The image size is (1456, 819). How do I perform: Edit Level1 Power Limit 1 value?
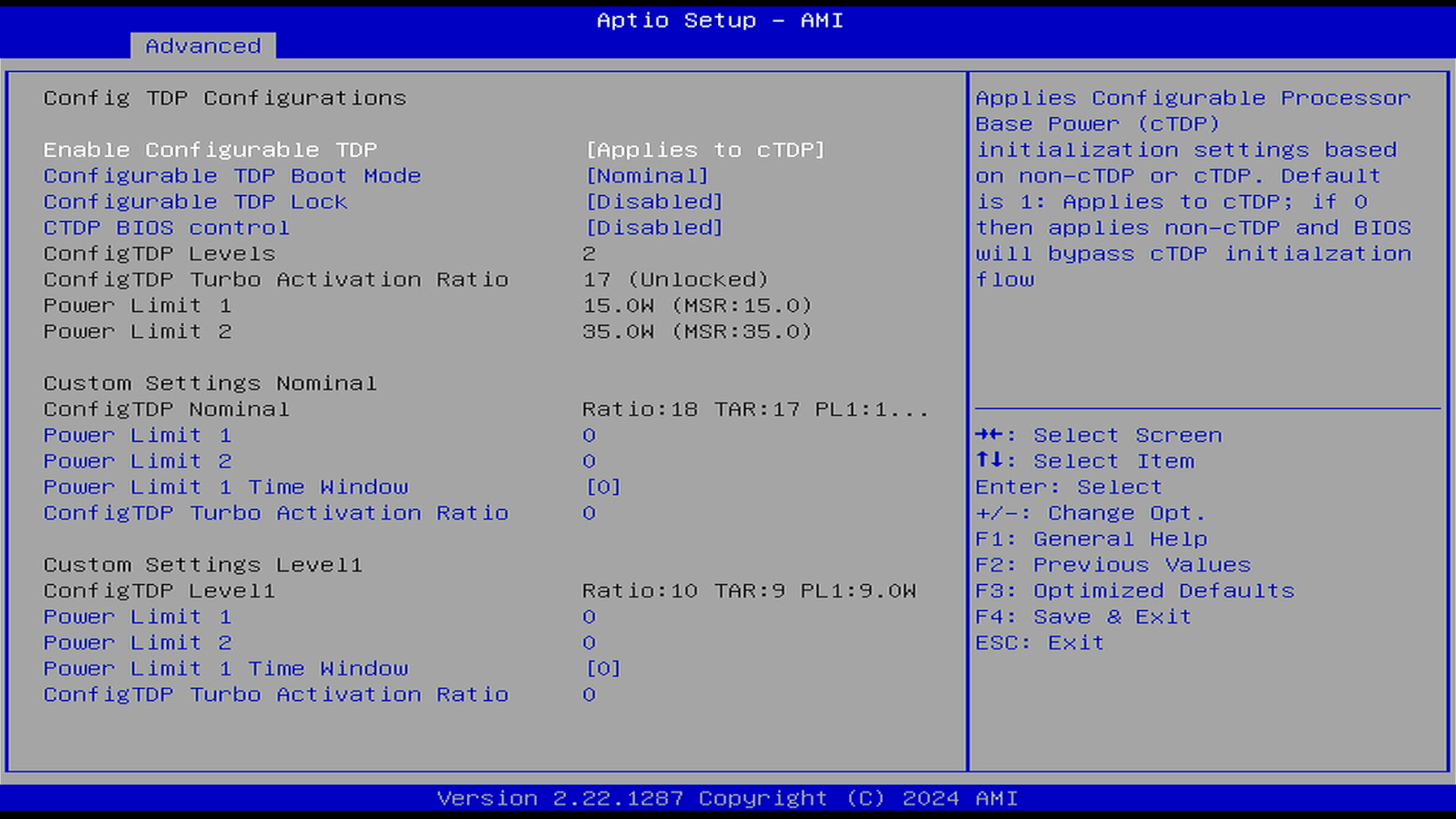(589, 617)
